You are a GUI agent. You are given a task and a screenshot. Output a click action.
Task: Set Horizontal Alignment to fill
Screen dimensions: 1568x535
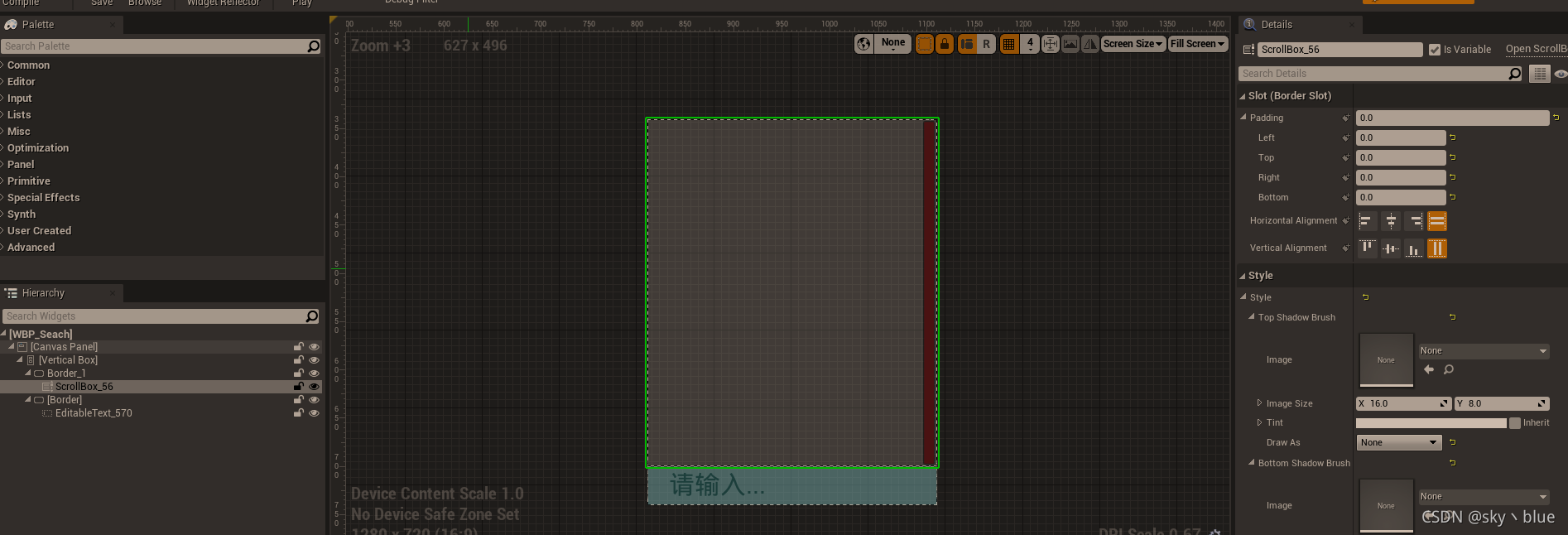pyautogui.click(x=1437, y=221)
